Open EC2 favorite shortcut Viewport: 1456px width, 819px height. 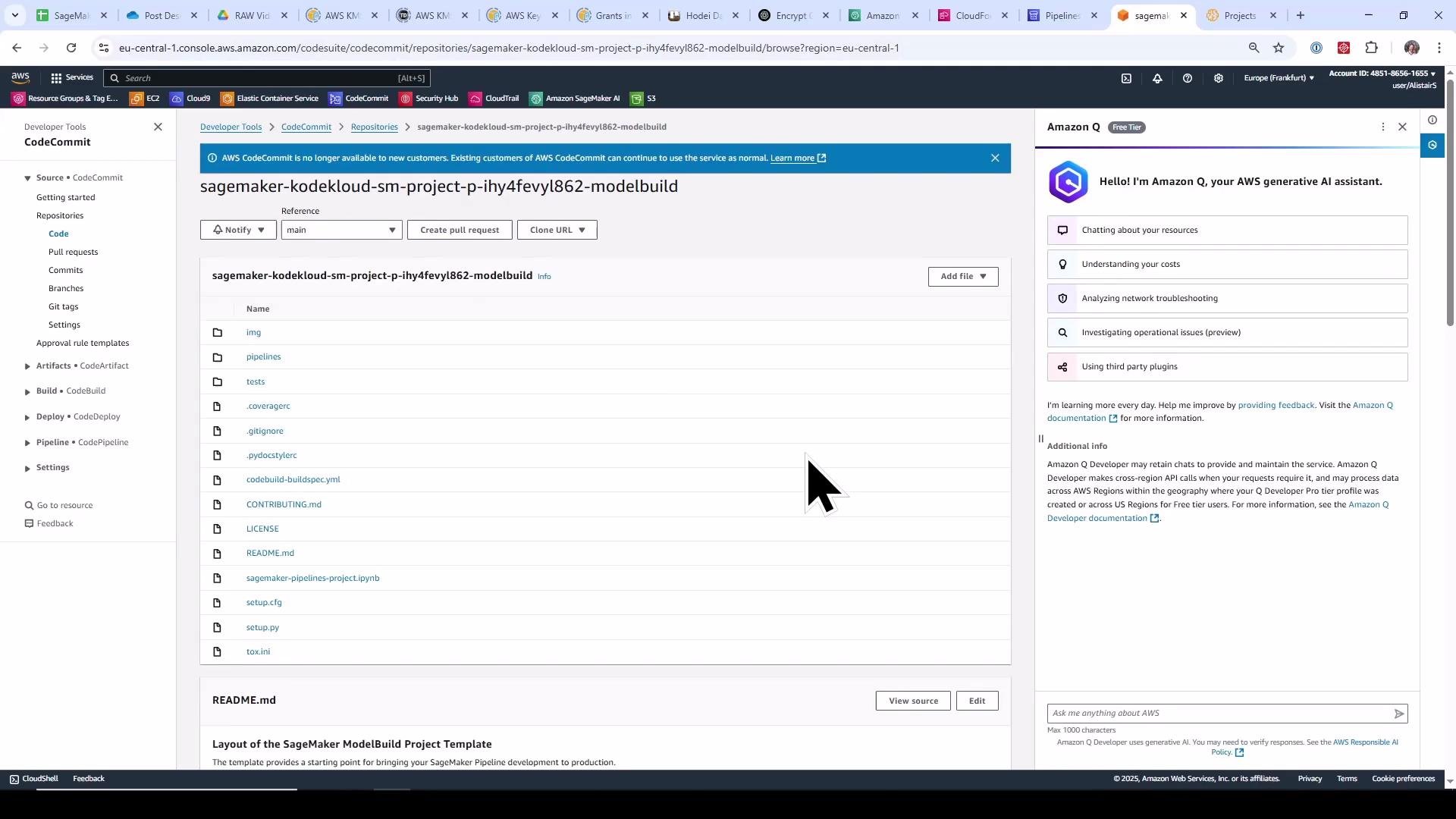[x=145, y=99]
